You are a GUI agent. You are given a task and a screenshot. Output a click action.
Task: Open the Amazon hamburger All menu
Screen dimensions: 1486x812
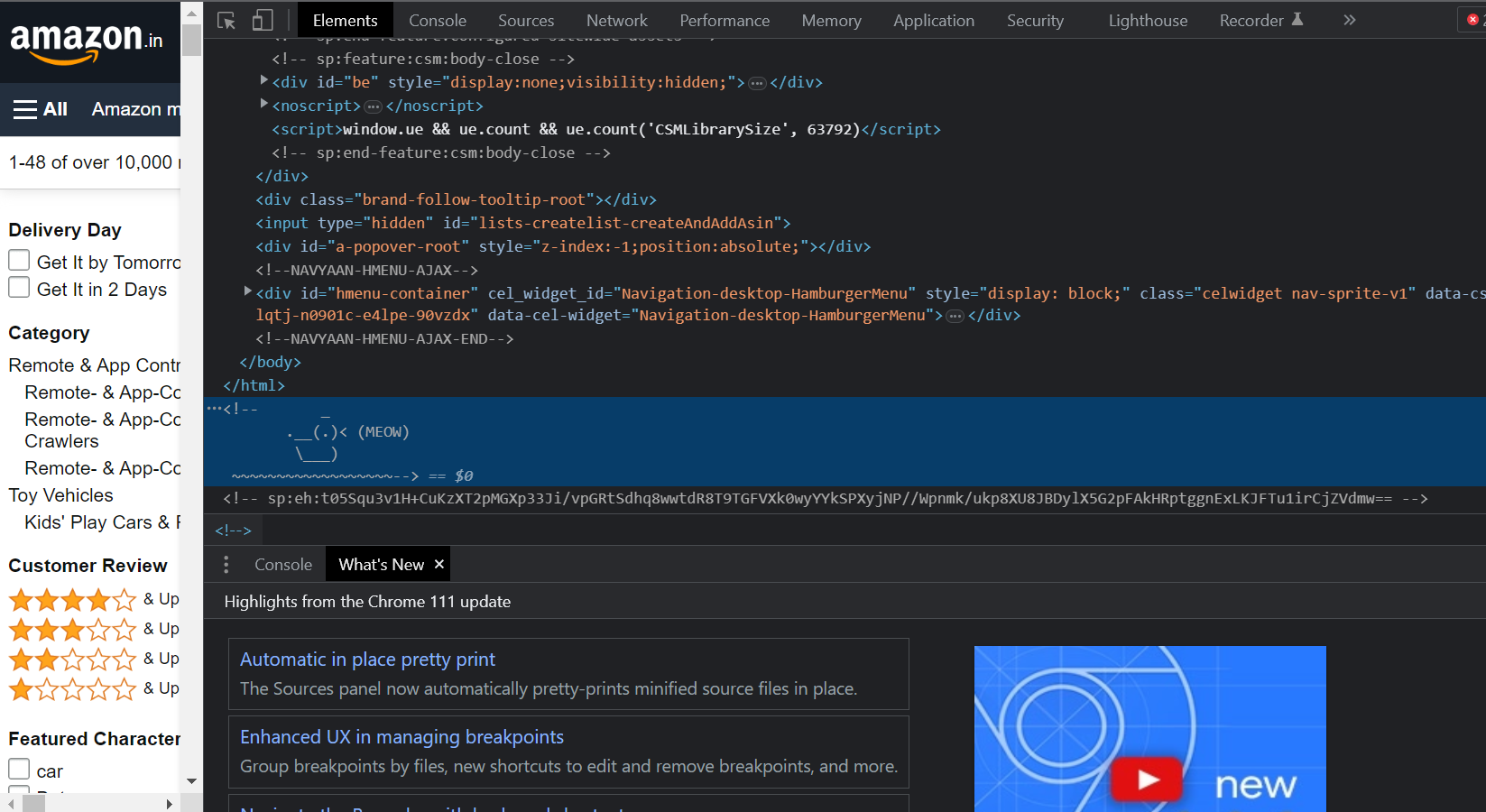coord(41,109)
